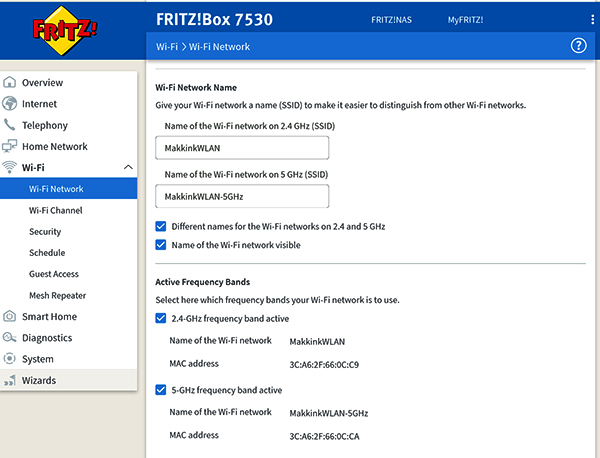Click MAC address value 3C:A6:2F:66:0C:C9
The width and height of the screenshot is (600, 458).
pos(324,365)
